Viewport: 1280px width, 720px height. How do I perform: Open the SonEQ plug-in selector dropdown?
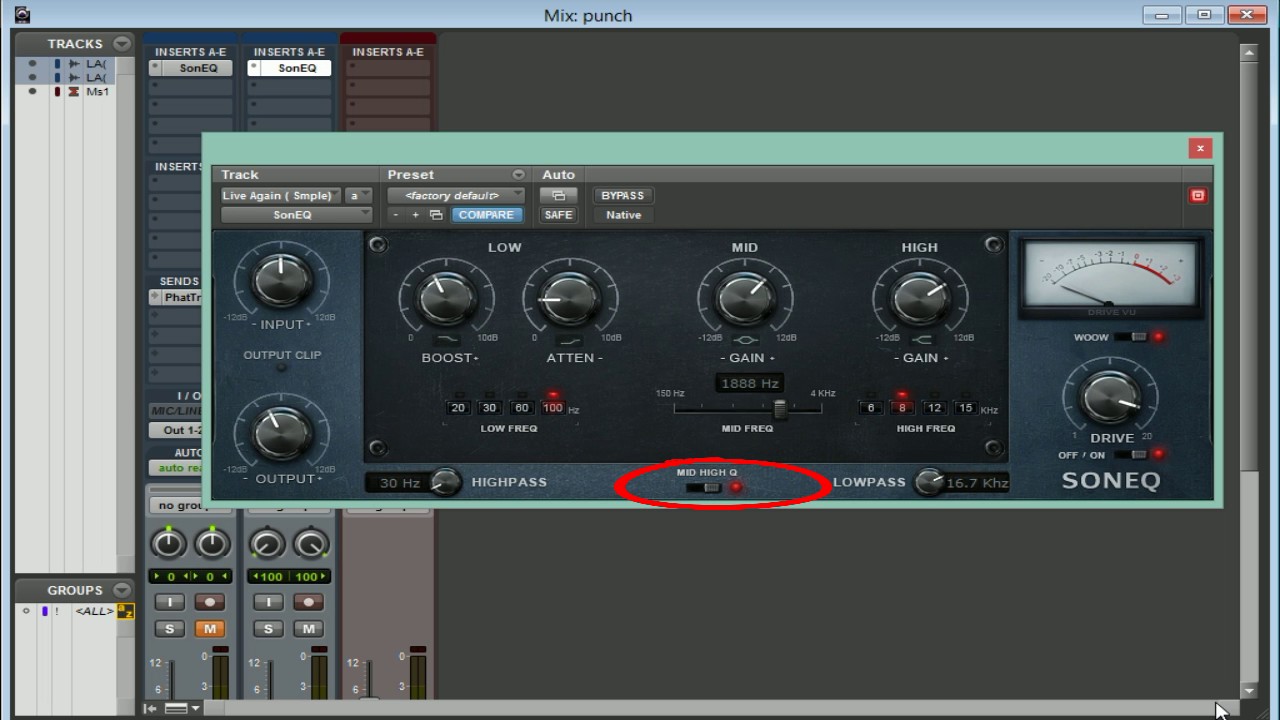pyautogui.click(x=296, y=215)
